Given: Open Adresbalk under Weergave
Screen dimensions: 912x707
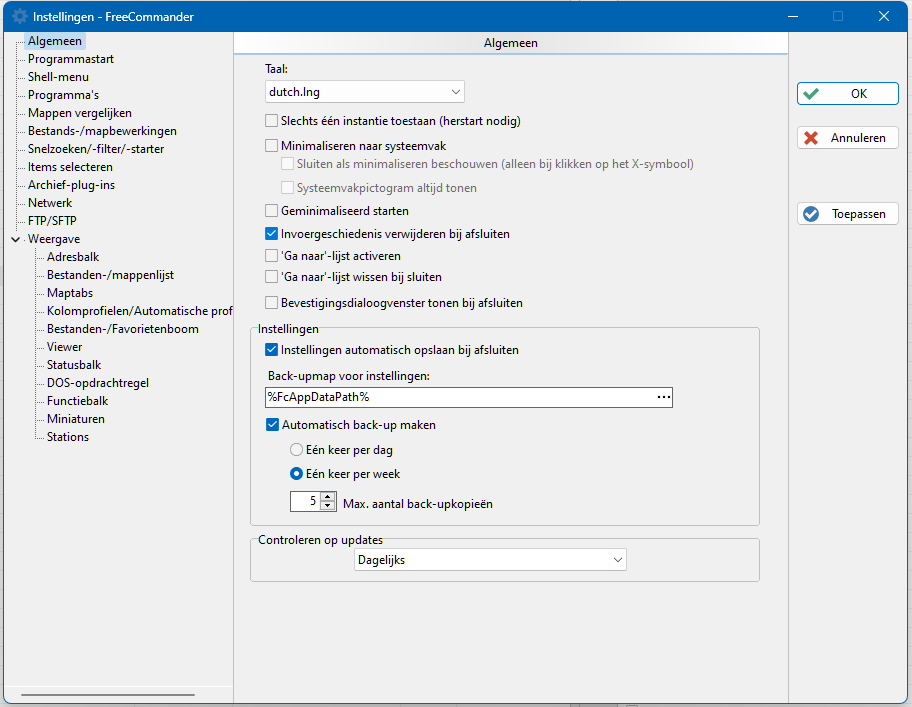Looking at the screenshot, I should tap(73, 257).
